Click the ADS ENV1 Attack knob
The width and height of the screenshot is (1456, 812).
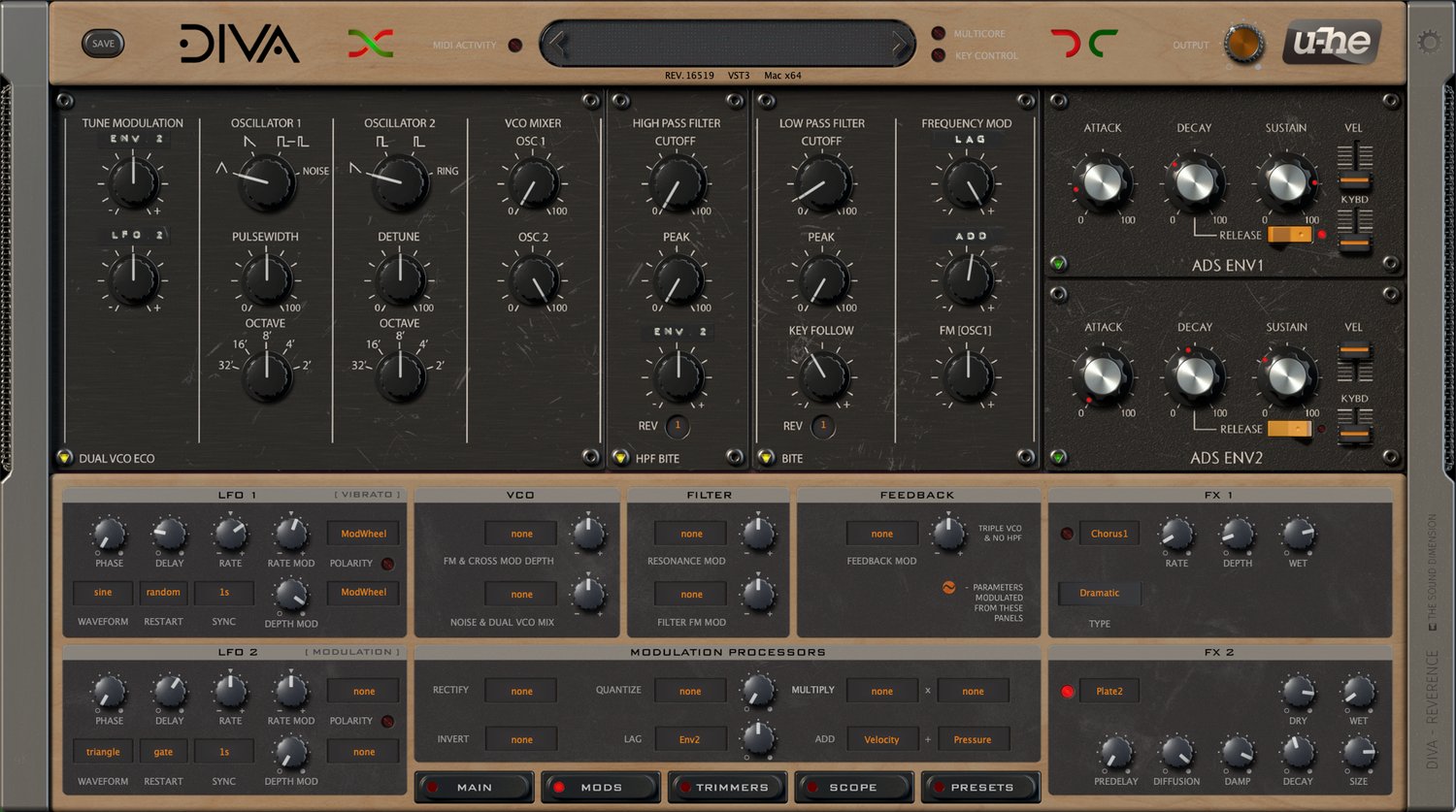pos(1102,182)
